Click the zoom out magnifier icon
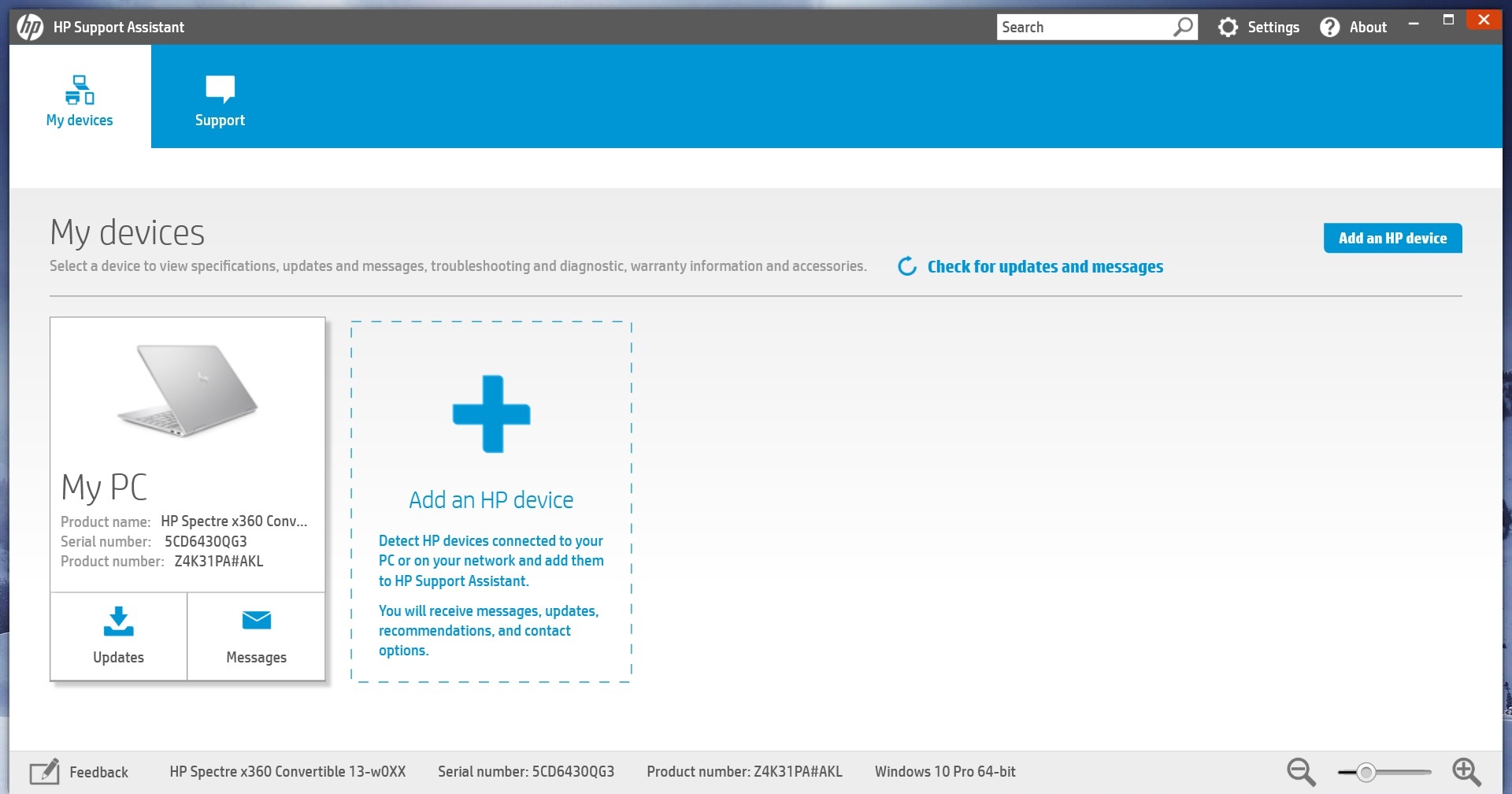 coord(1301,772)
